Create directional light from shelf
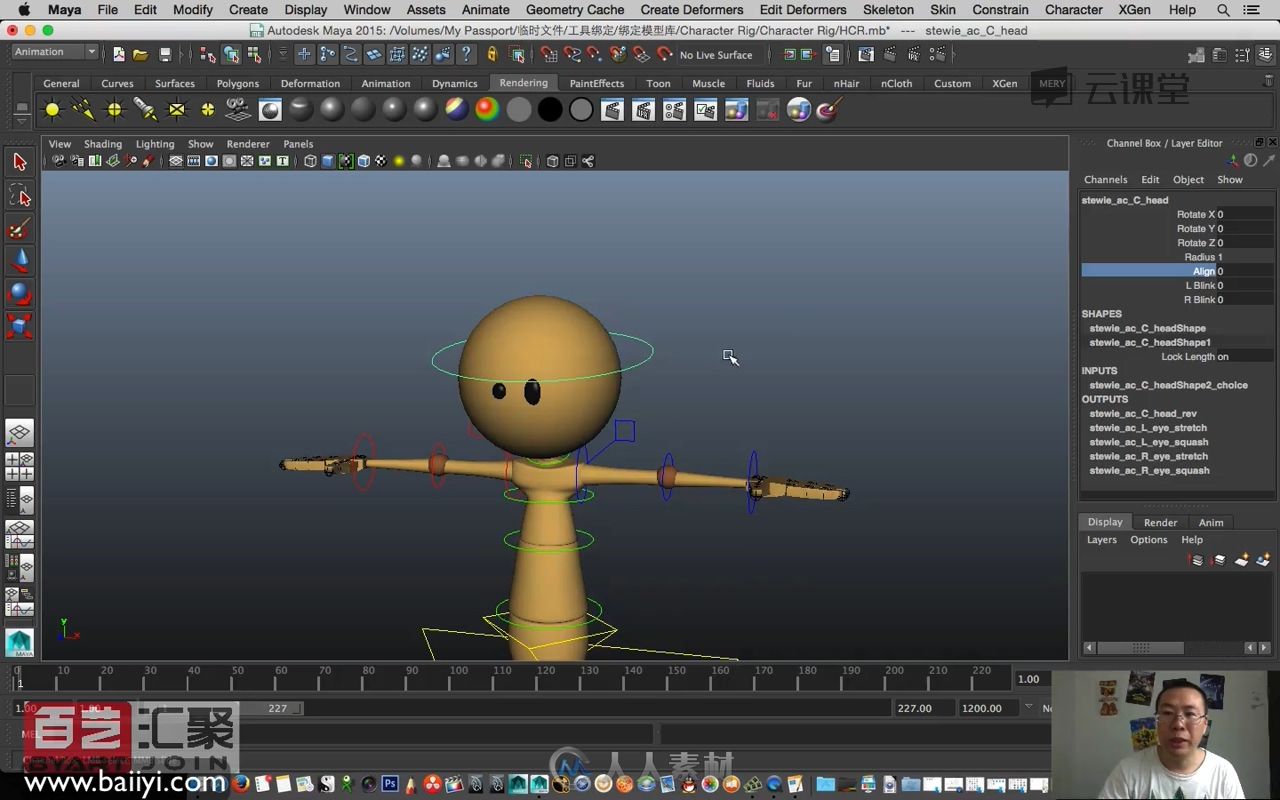The height and width of the screenshot is (800, 1280). coord(83,110)
